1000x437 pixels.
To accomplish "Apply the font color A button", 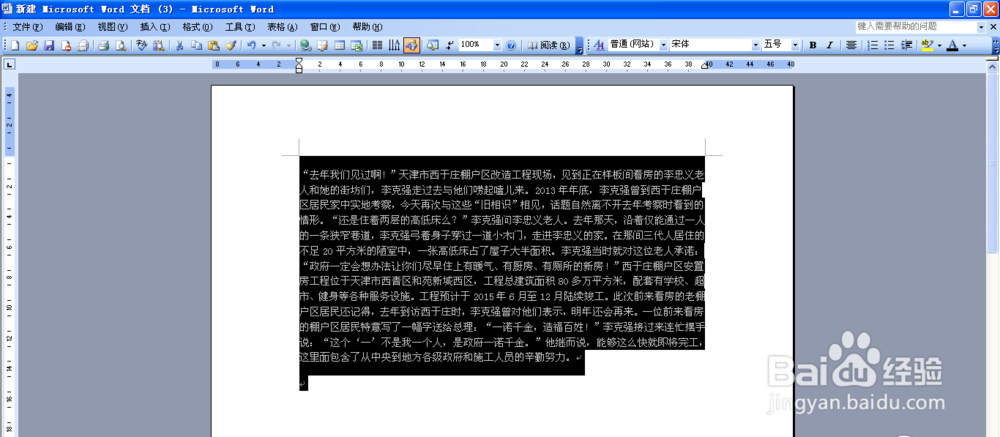I will [953, 45].
